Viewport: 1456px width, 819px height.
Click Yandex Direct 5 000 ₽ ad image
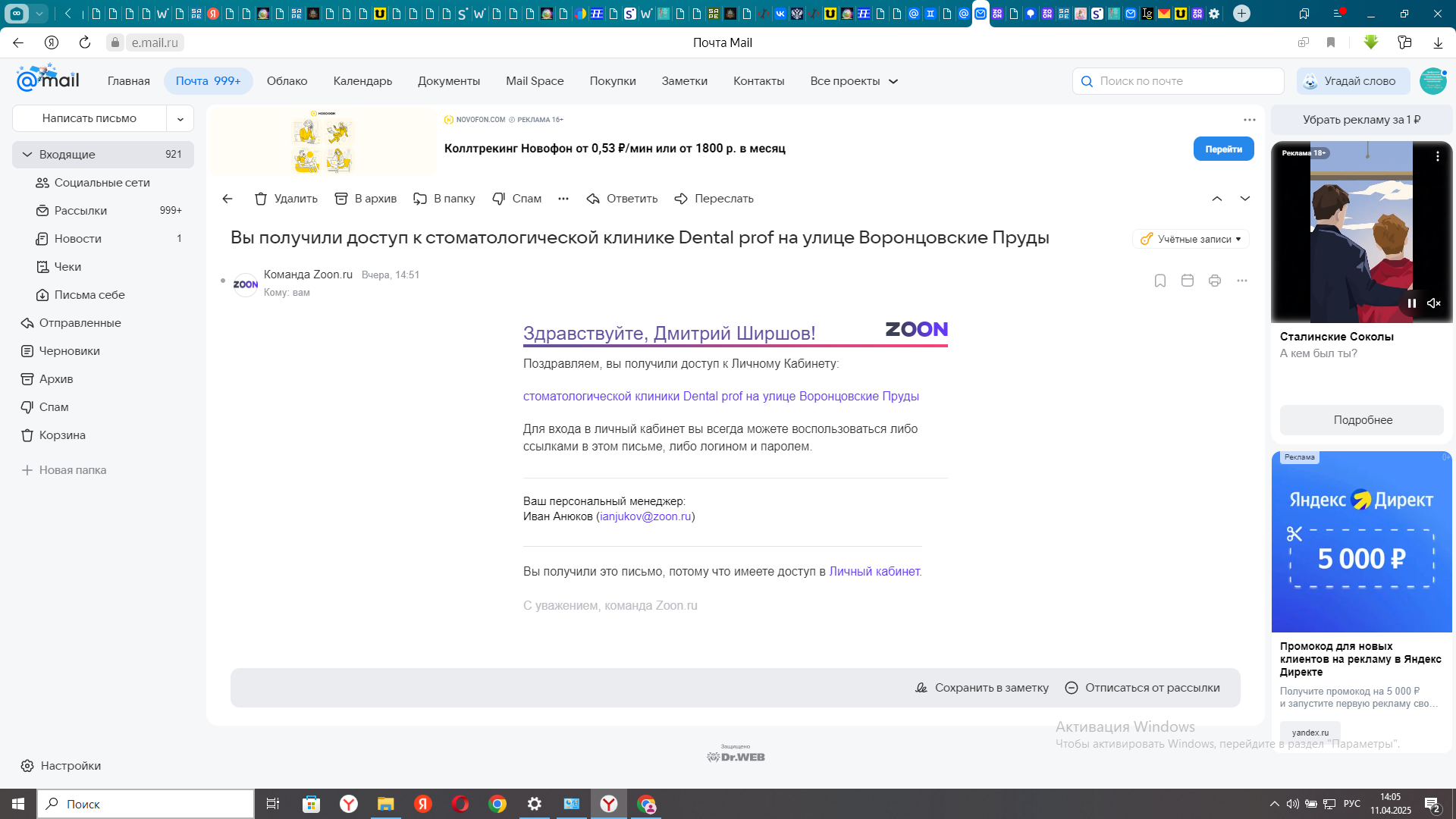pyautogui.click(x=1361, y=542)
